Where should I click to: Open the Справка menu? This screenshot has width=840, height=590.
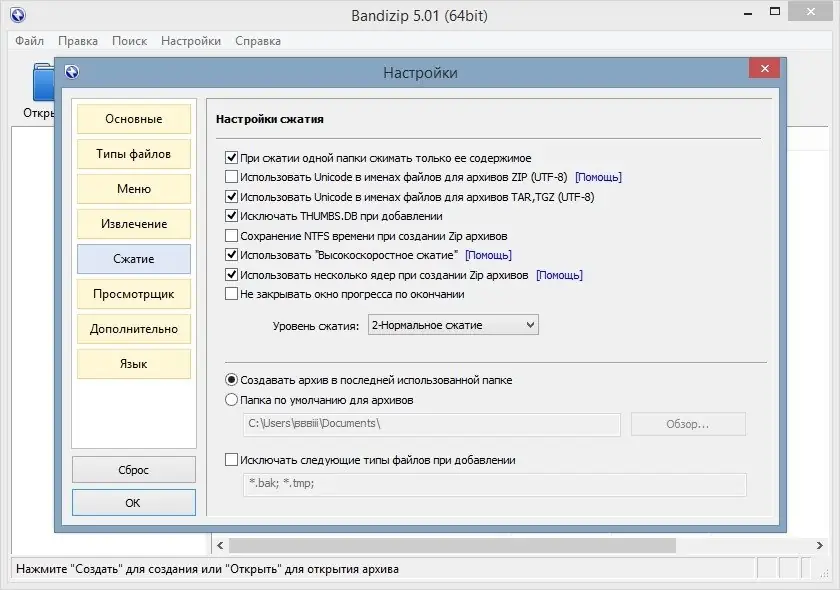click(x=258, y=41)
